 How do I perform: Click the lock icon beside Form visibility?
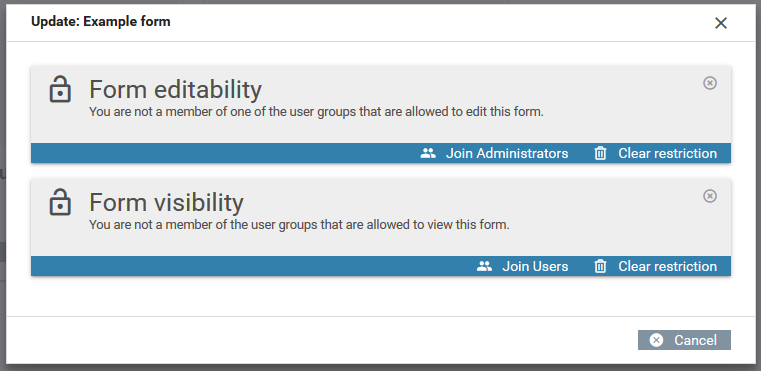click(x=60, y=202)
